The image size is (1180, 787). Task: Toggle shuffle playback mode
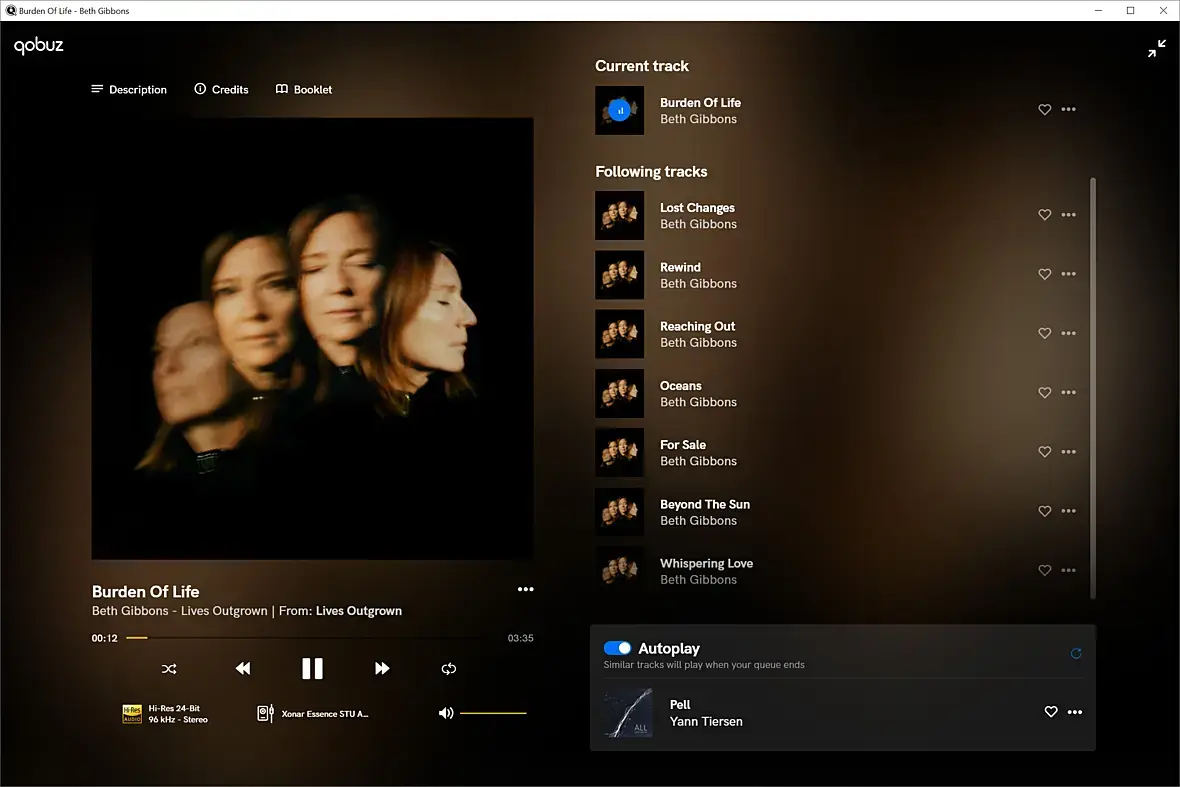pyautogui.click(x=169, y=669)
